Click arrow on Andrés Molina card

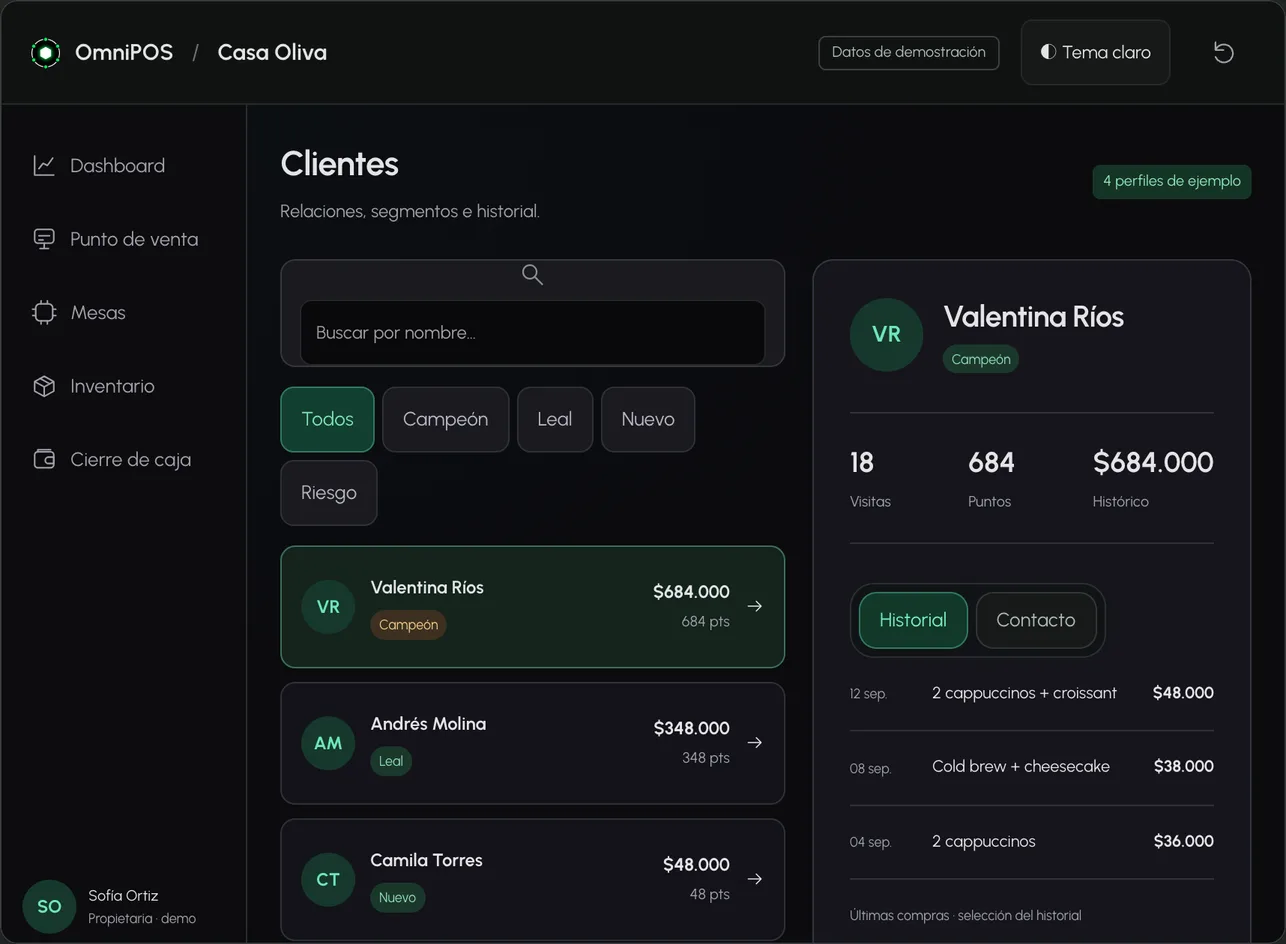tap(755, 742)
